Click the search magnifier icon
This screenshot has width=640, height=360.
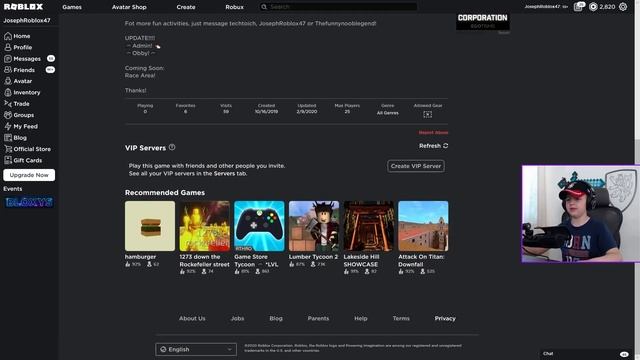264,7
